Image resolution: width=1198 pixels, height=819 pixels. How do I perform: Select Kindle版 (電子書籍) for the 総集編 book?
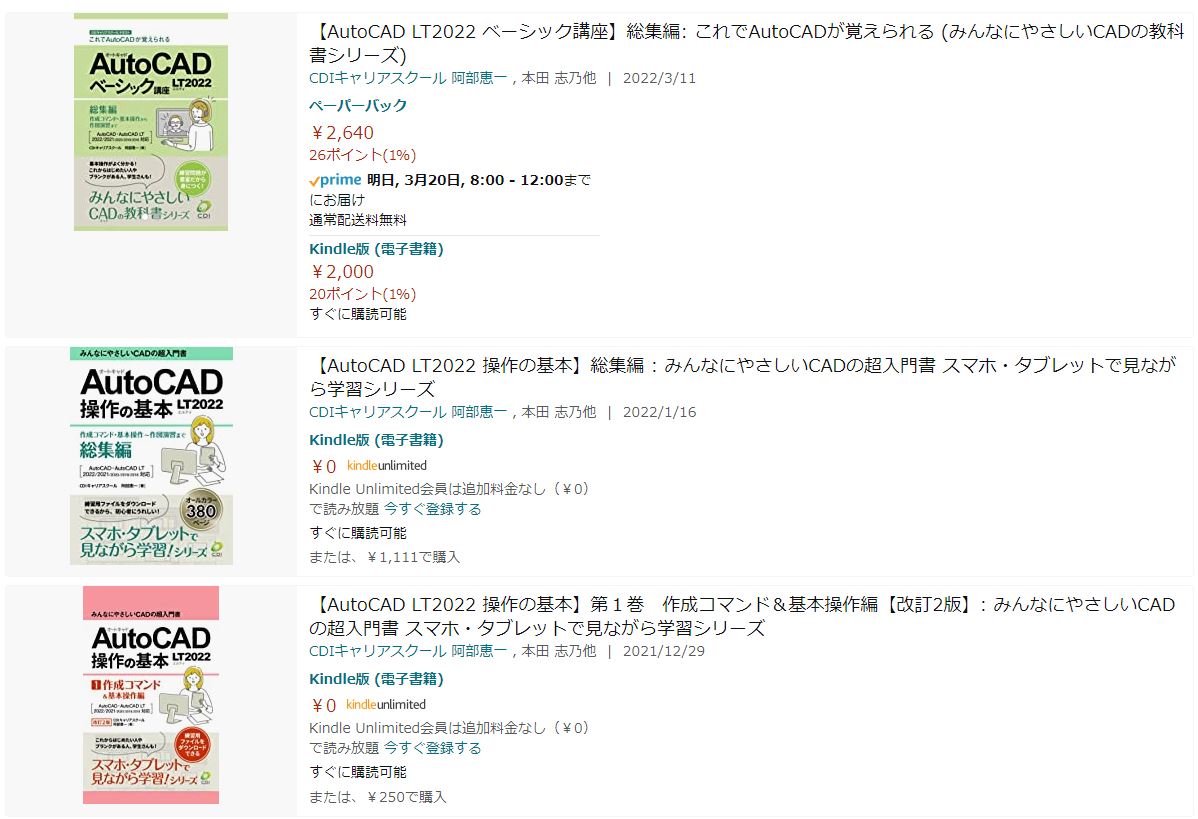tap(376, 439)
